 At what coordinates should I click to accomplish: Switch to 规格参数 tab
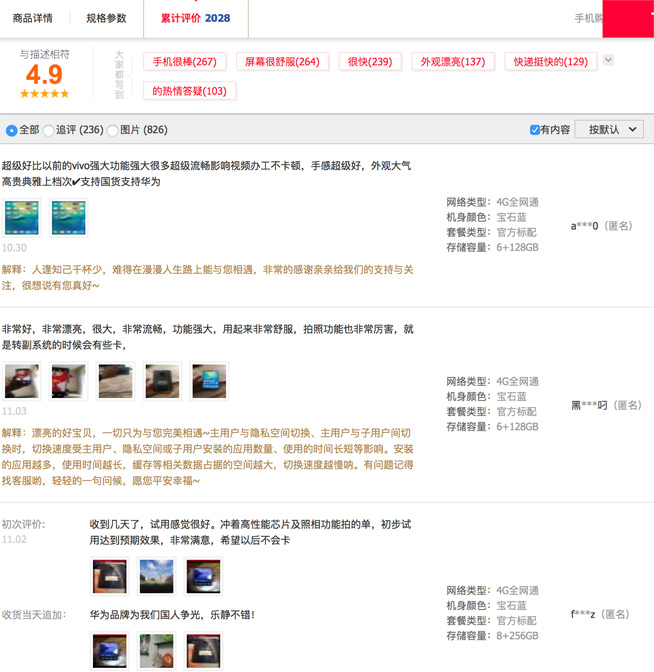[x=106, y=18]
